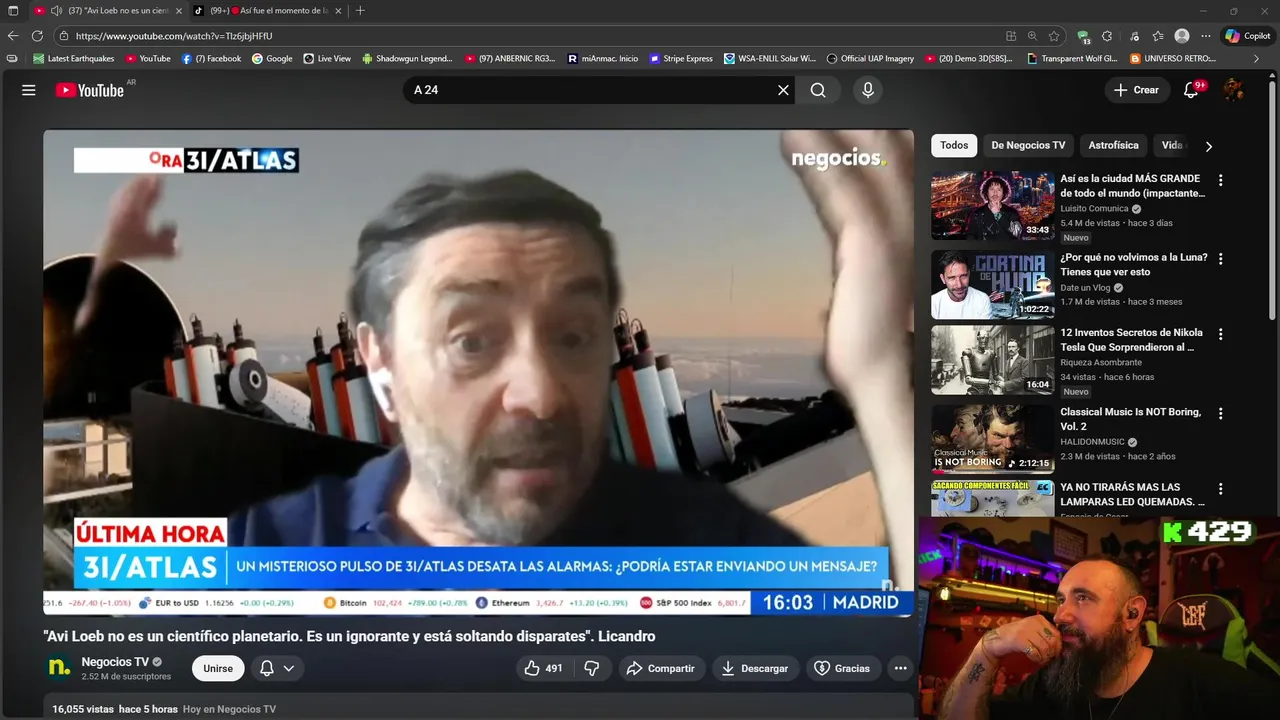The height and width of the screenshot is (720, 1280).
Task: Open more video actions ellipsis
Action: click(x=900, y=668)
